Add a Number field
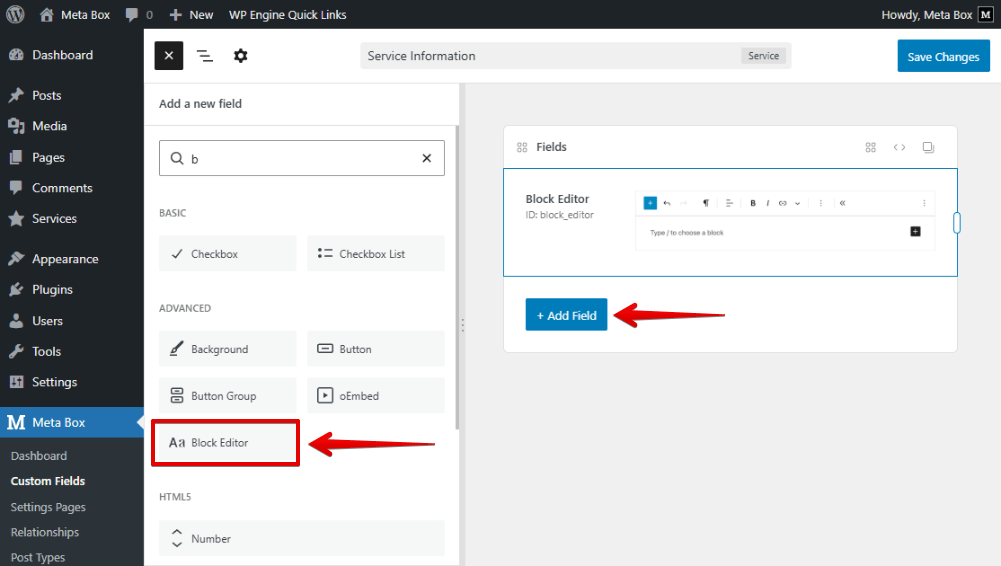This screenshot has height=566, width=1001. 301,538
